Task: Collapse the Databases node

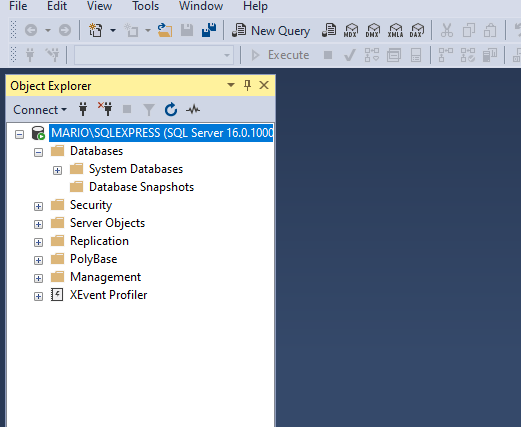Action: coord(38,153)
